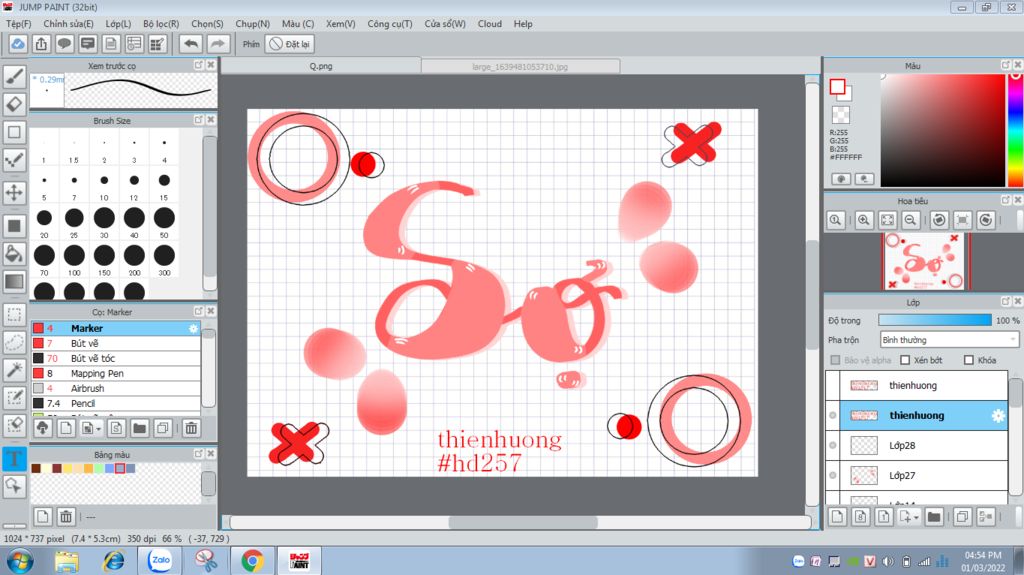Open Google Chrome from taskbar

coord(252,561)
